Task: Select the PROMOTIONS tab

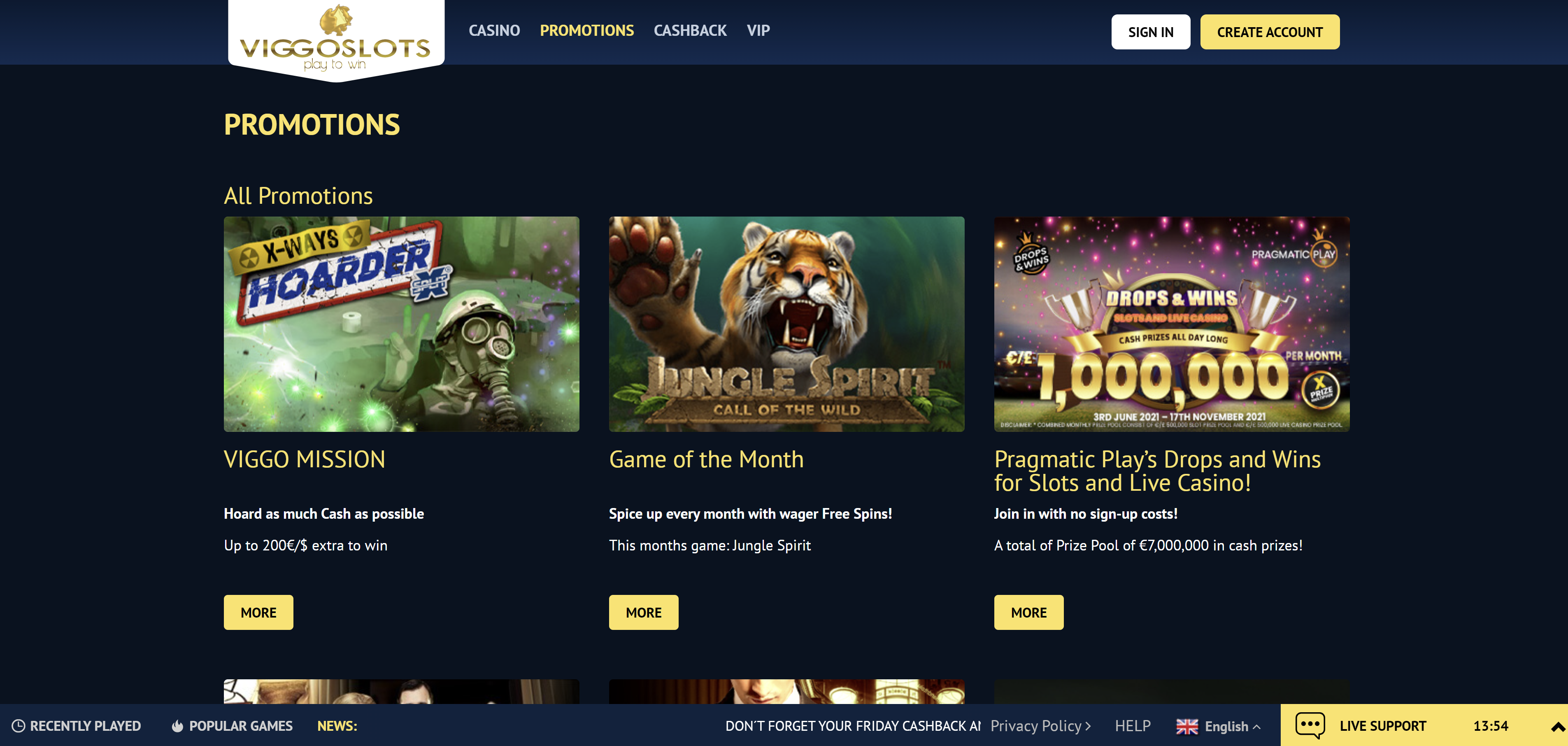Action: [587, 30]
